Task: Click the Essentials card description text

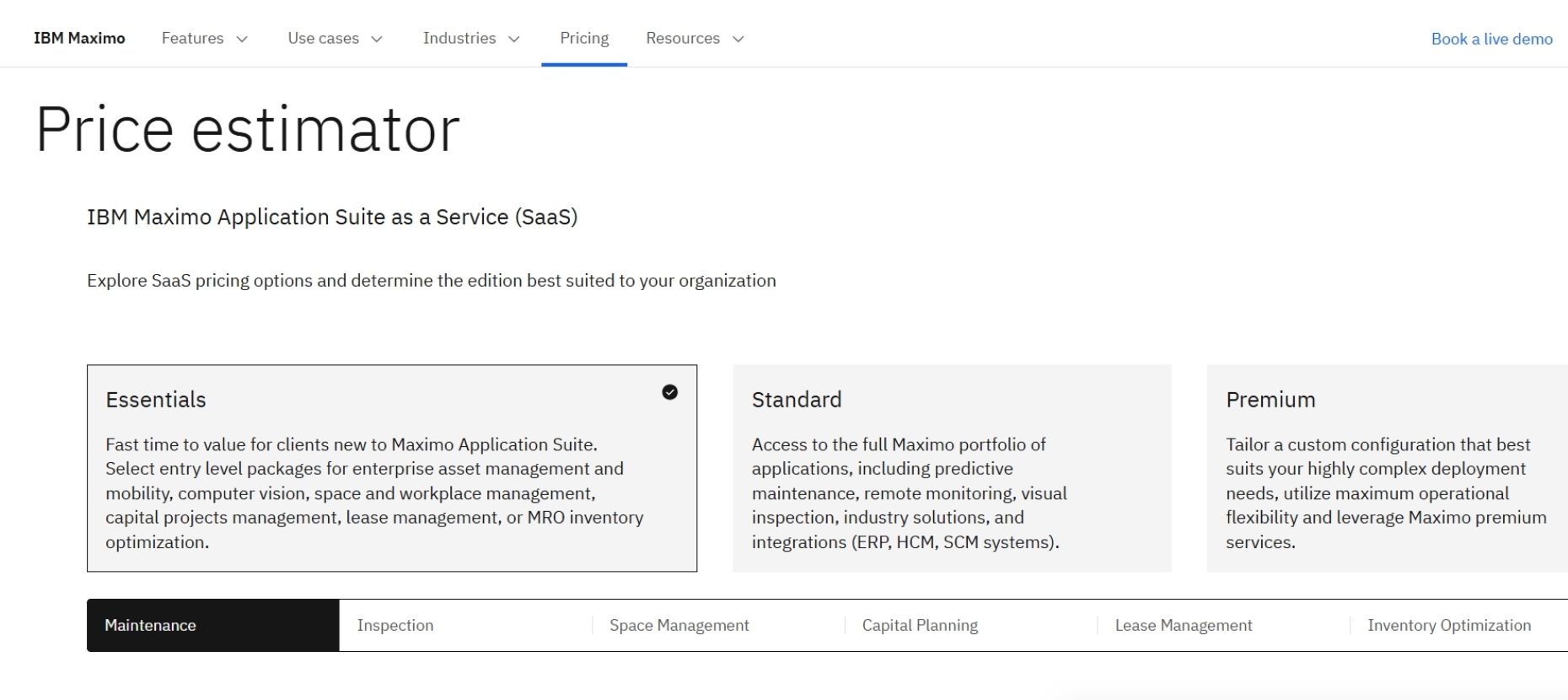Action: pyautogui.click(x=374, y=493)
